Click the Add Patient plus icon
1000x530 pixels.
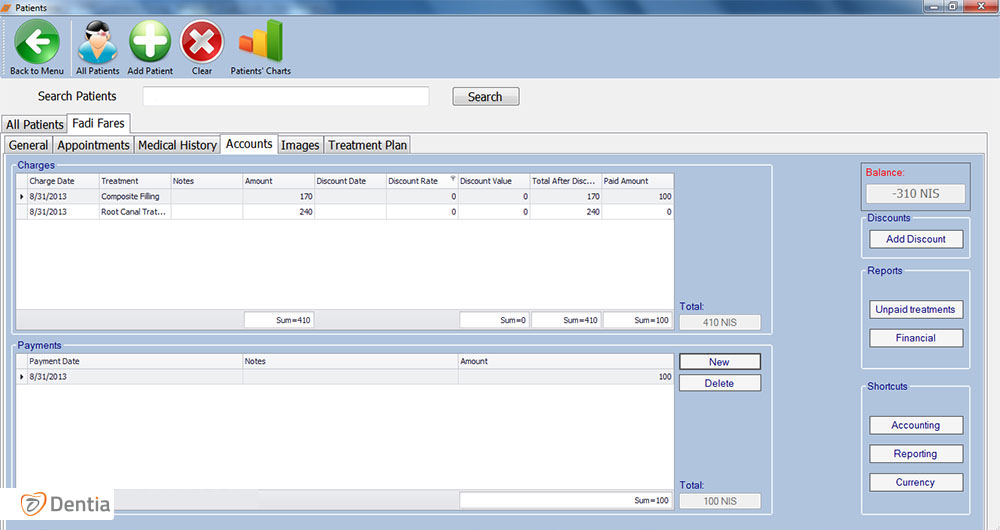tap(150, 42)
